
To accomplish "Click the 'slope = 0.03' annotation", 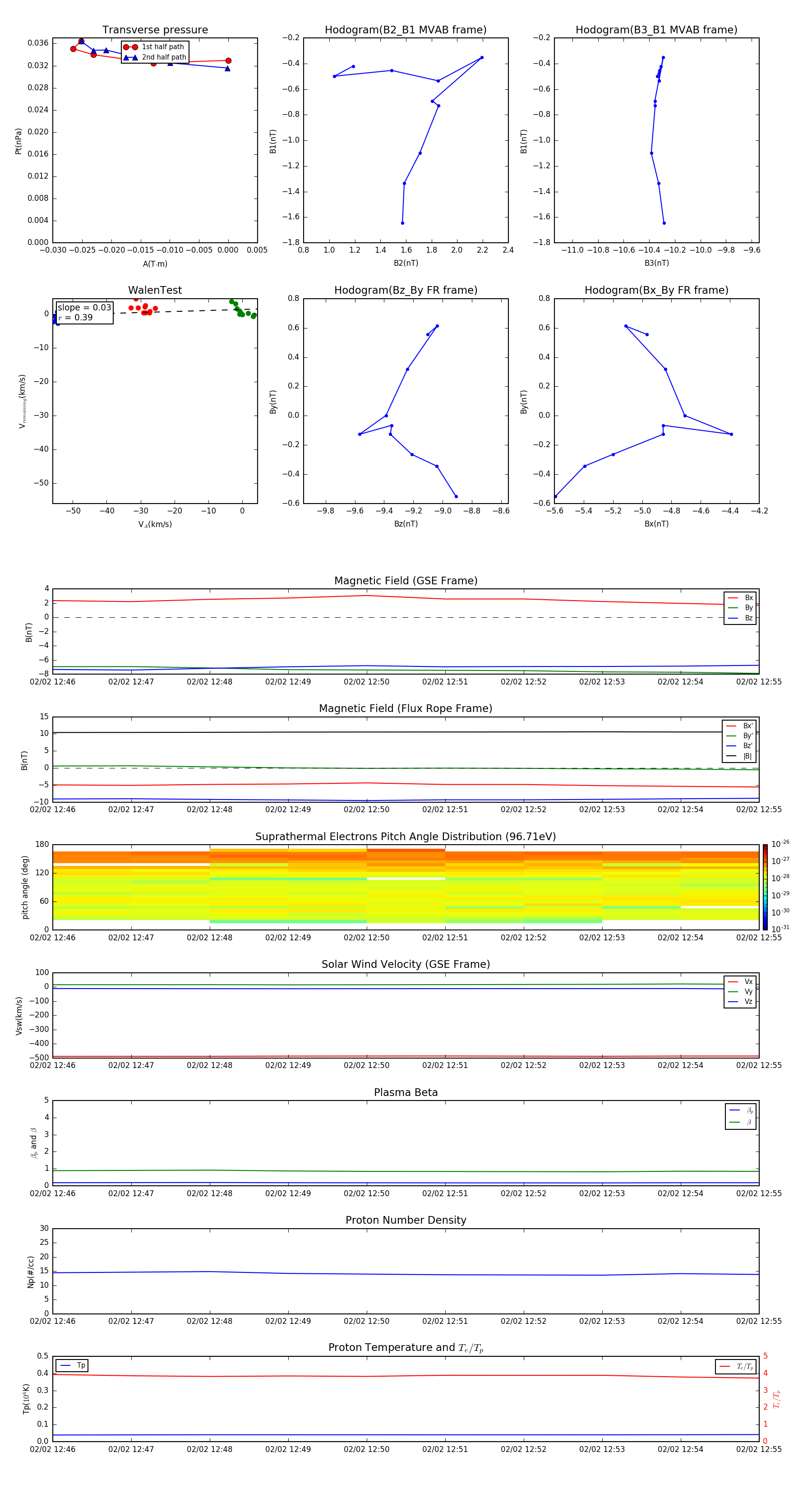I will (84, 308).
